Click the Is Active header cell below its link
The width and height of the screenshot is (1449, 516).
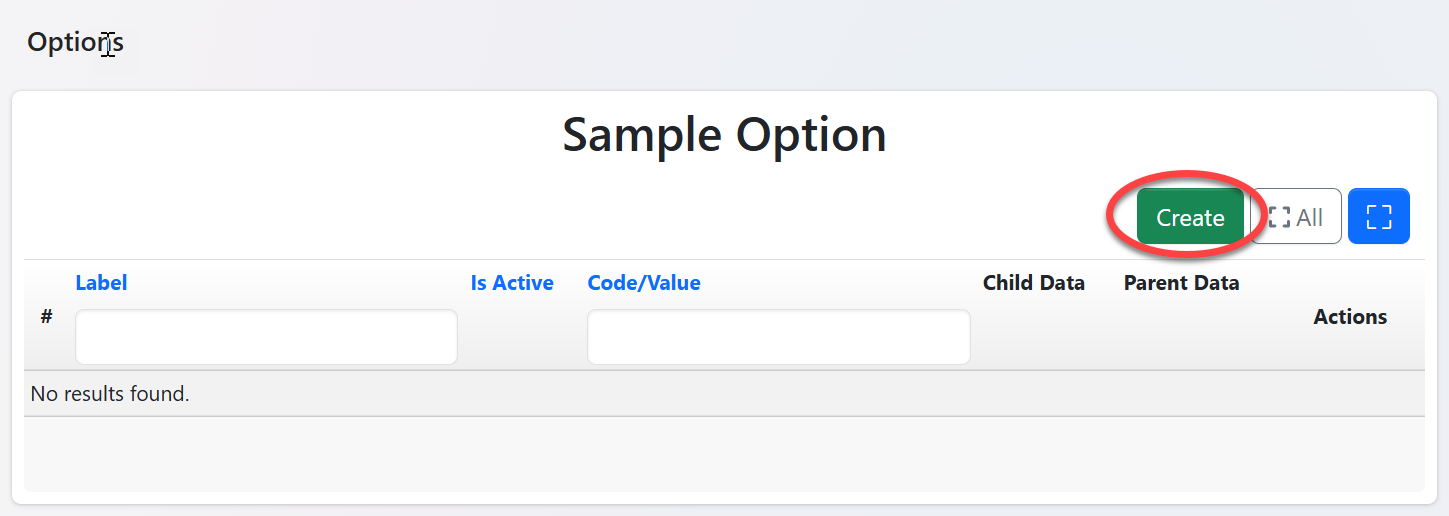coord(512,335)
